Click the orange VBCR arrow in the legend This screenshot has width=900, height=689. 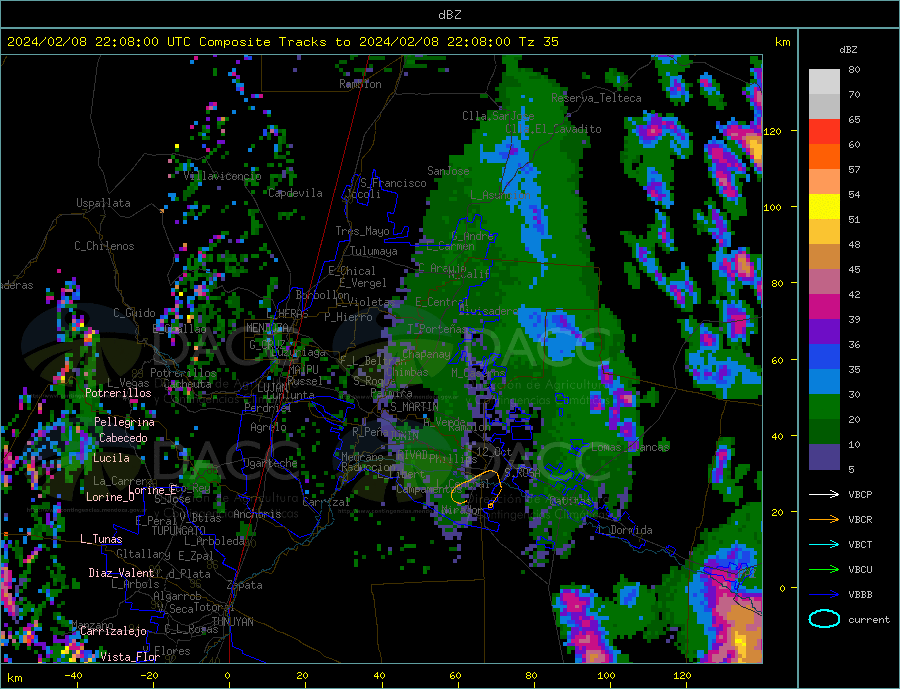point(824,520)
